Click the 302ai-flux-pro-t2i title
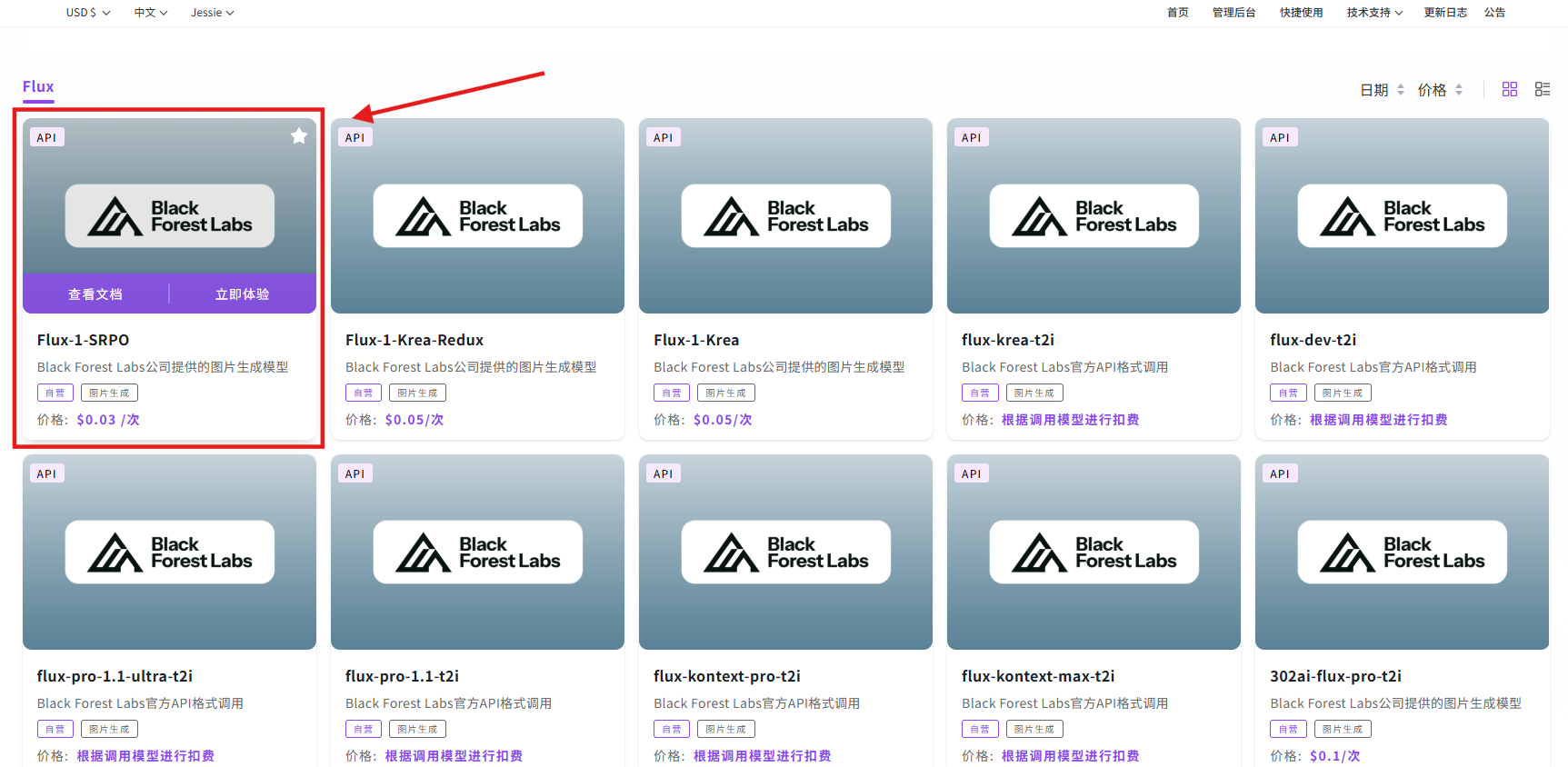Image resolution: width=1568 pixels, height=767 pixels. (1335, 676)
